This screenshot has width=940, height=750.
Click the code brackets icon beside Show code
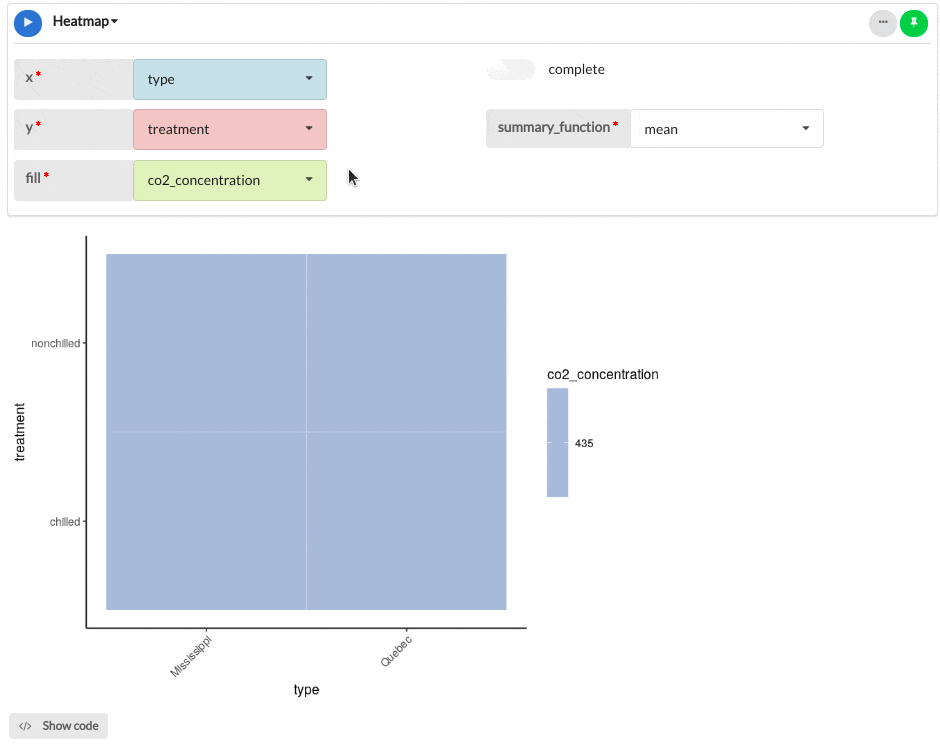(23, 726)
